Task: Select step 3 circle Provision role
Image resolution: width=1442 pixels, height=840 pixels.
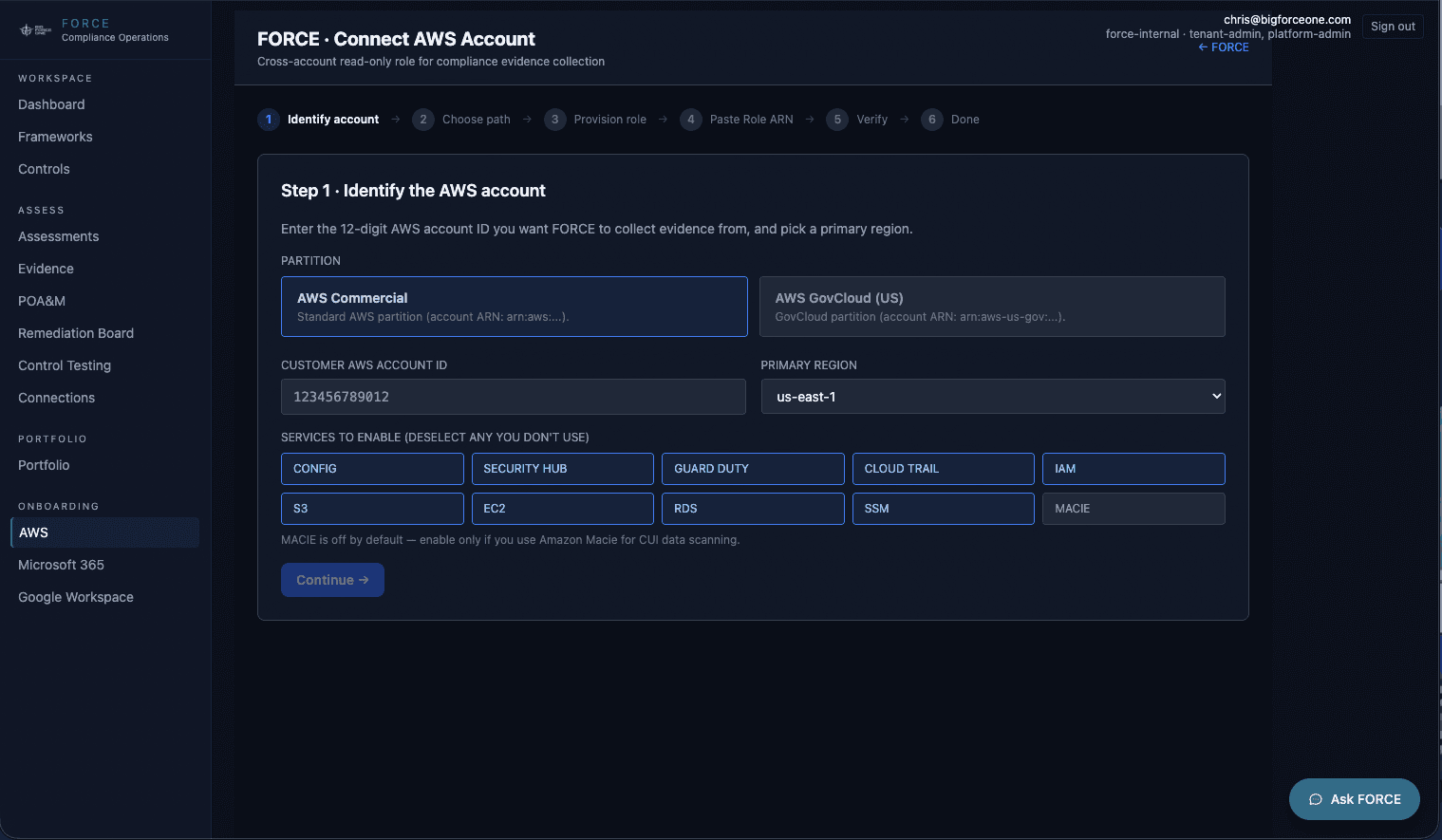Action: 555,120
